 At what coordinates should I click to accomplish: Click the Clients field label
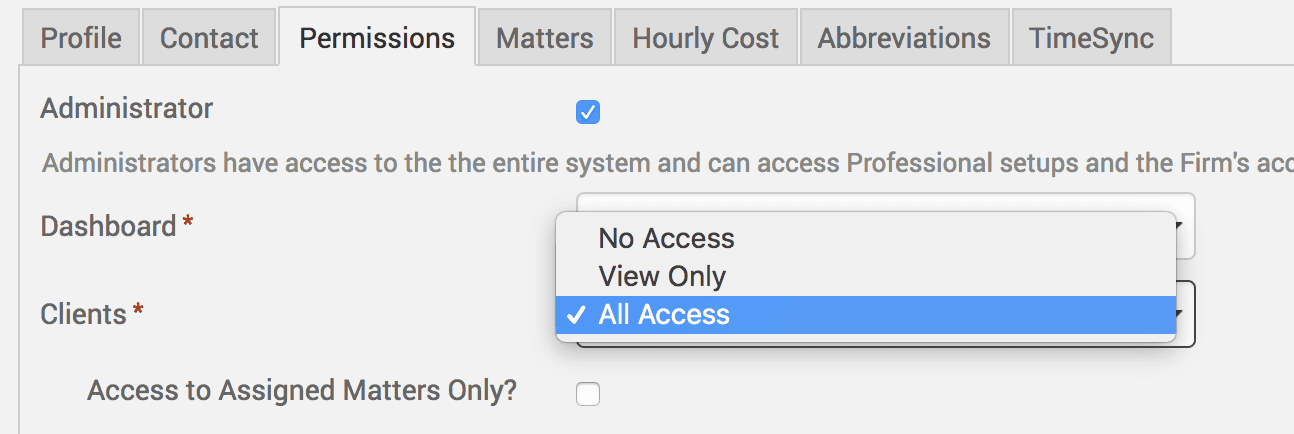(x=83, y=315)
